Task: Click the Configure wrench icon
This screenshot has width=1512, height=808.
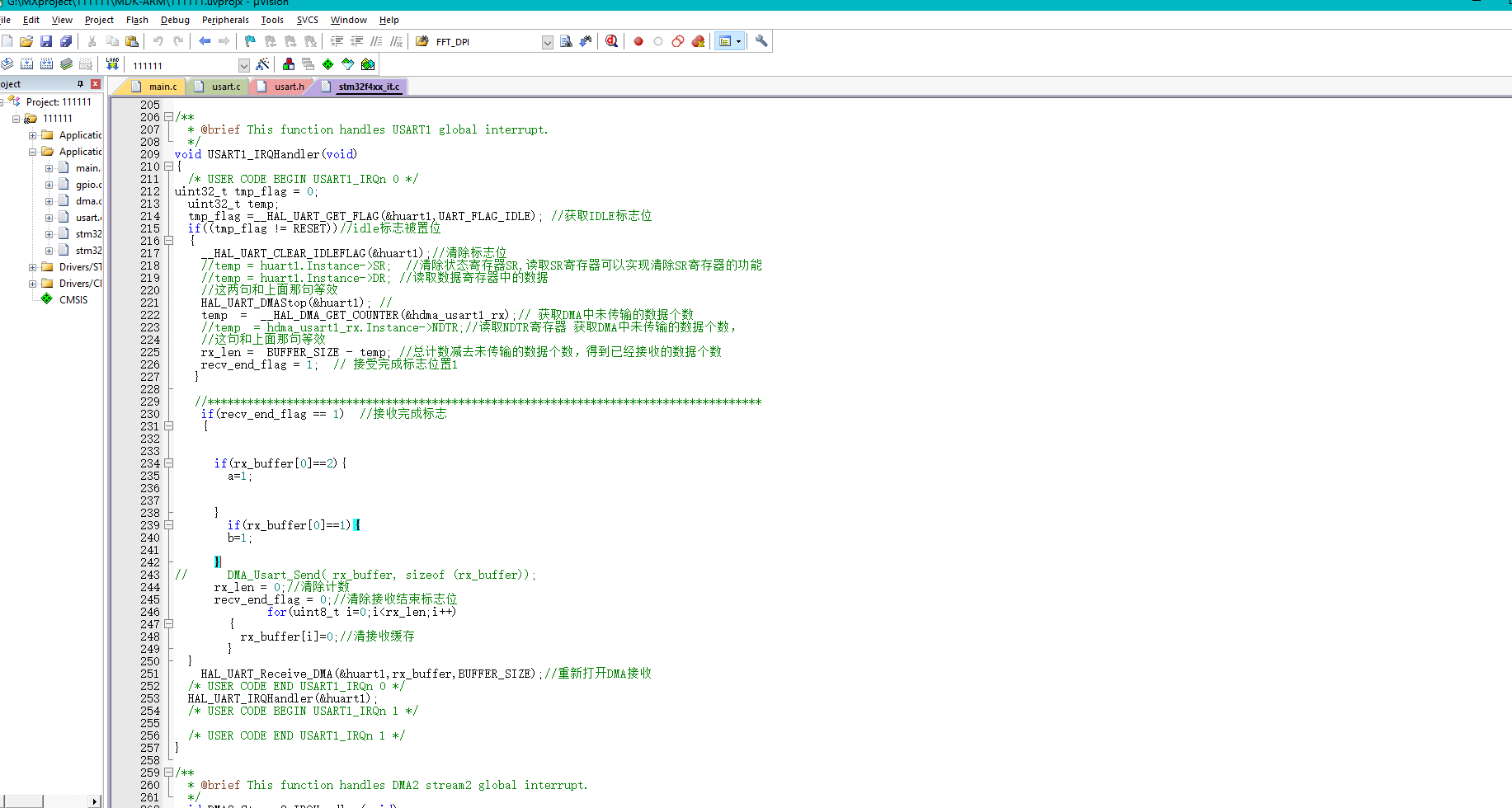Action: (x=760, y=41)
